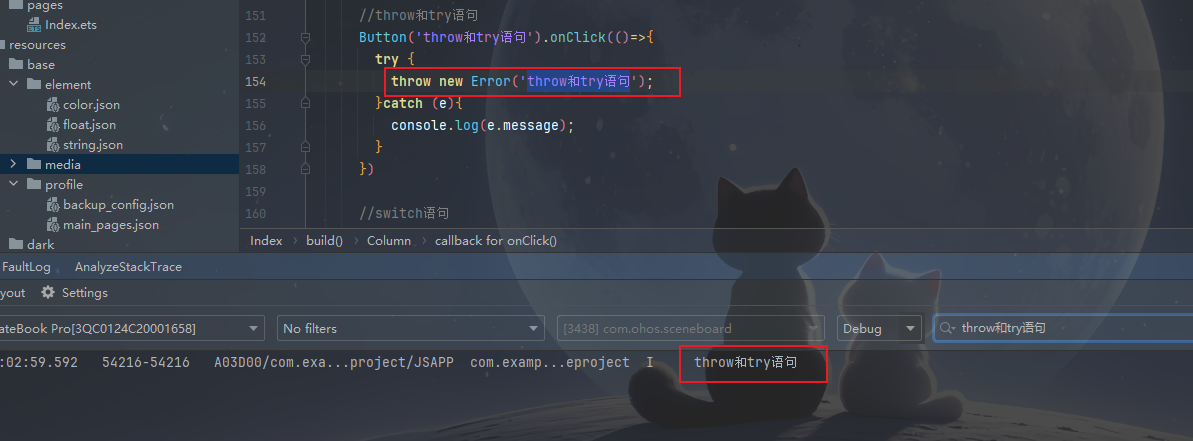
Task: Switch to the FaultLog tab
Action: [x=26, y=267]
